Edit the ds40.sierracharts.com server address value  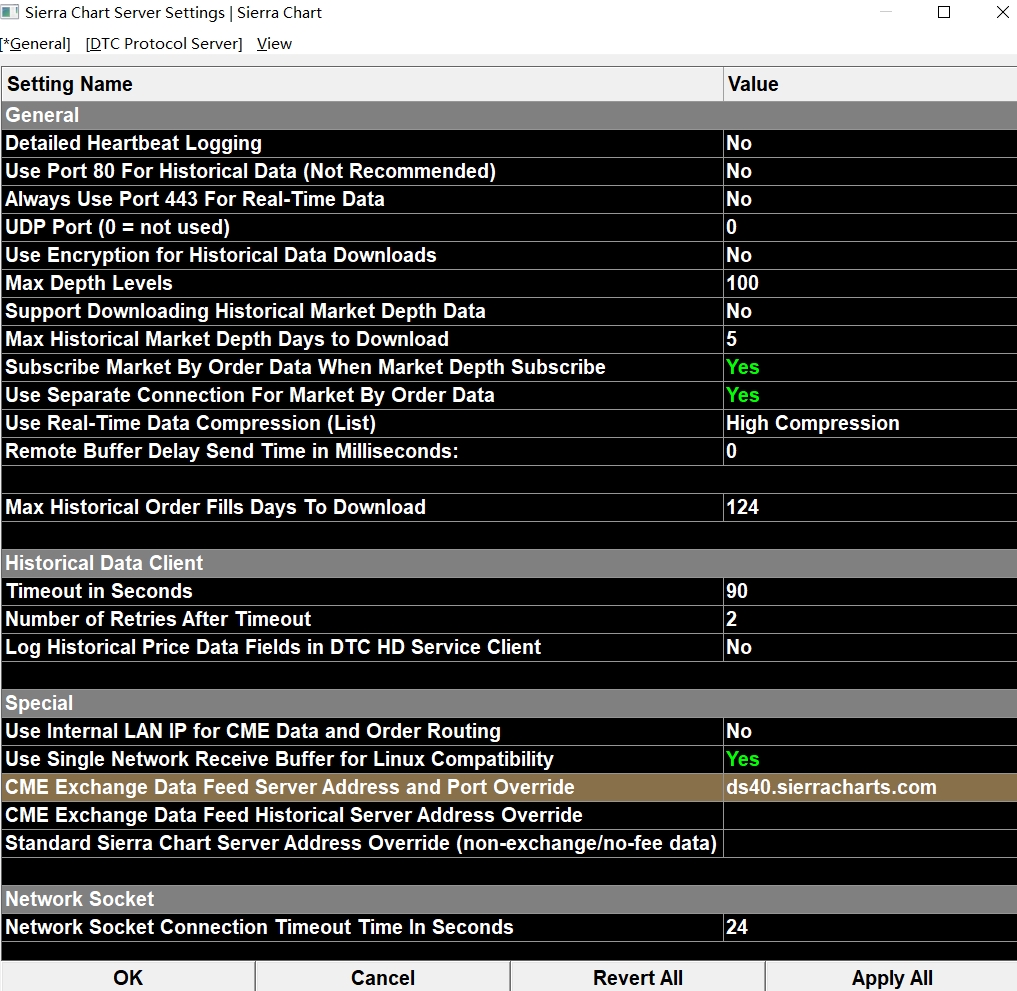pos(870,787)
